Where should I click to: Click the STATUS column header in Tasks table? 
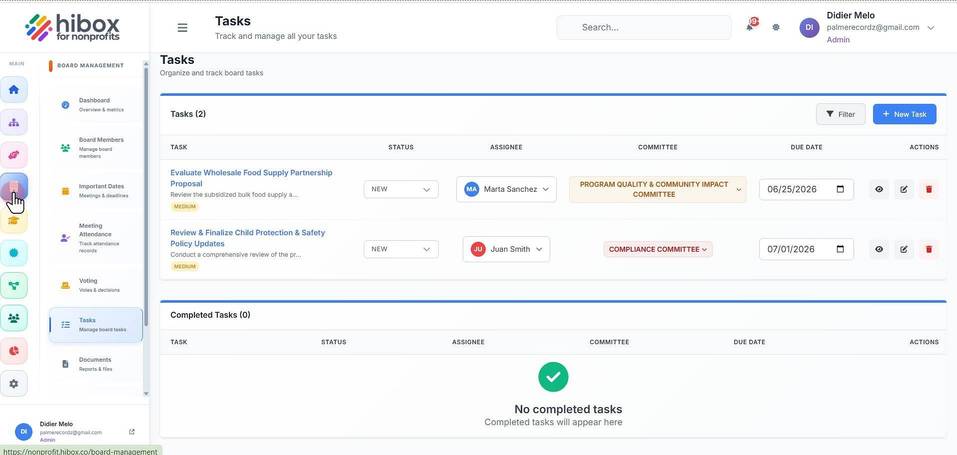click(401, 147)
